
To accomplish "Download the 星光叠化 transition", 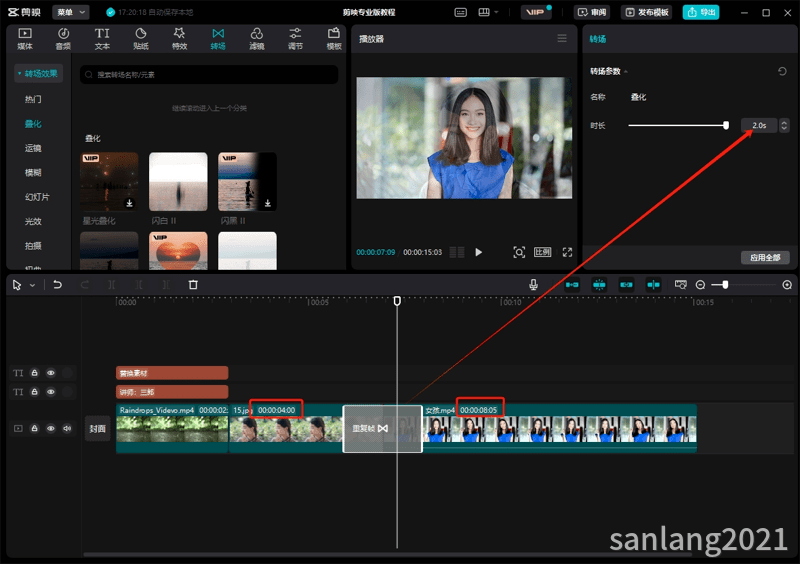I will pyautogui.click(x=130, y=203).
